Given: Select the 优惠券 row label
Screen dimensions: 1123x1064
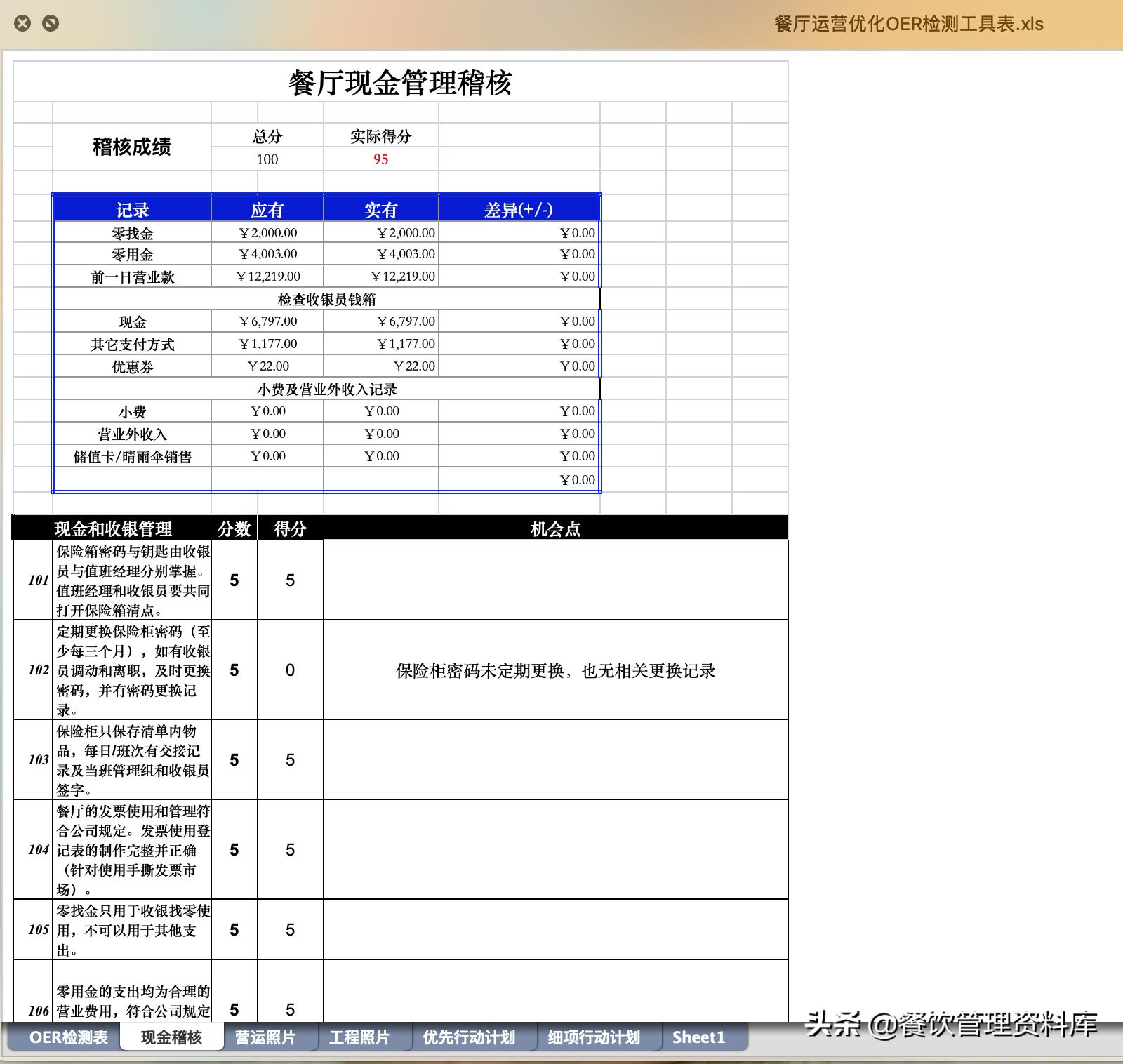Looking at the screenshot, I should [x=133, y=366].
